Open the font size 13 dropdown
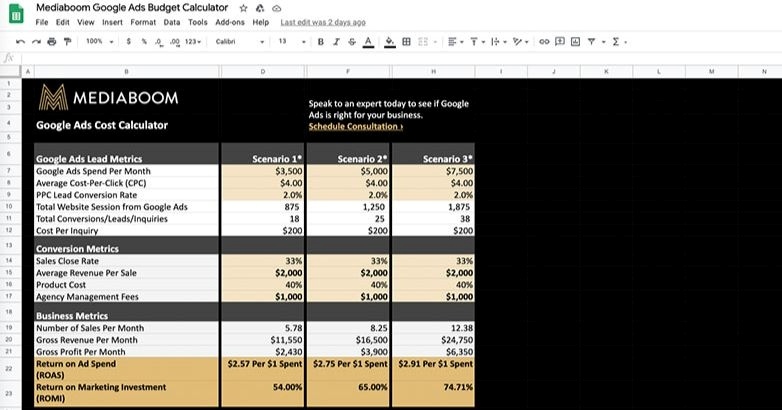 point(292,42)
